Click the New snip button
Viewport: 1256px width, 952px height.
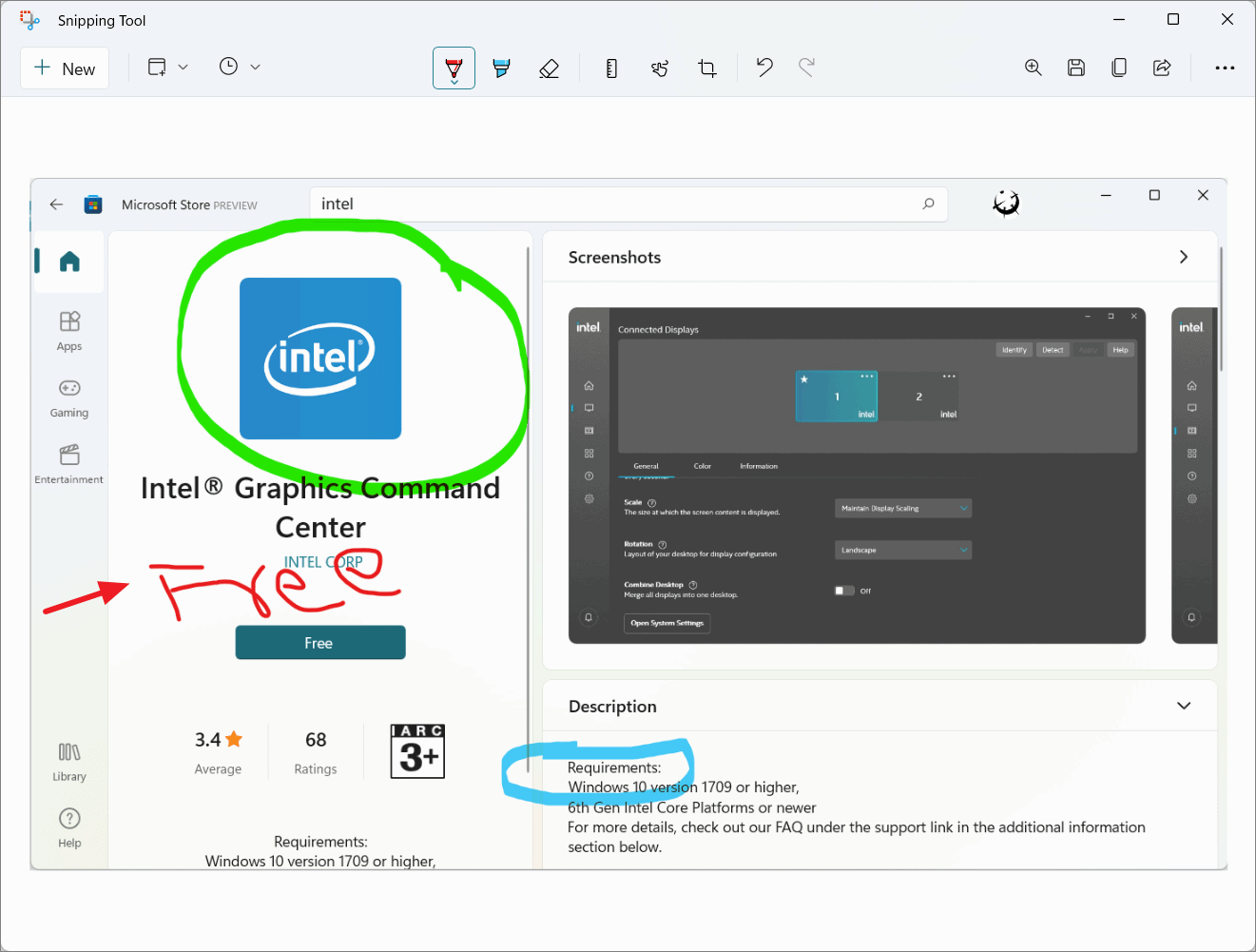pyautogui.click(x=65, y=68)
